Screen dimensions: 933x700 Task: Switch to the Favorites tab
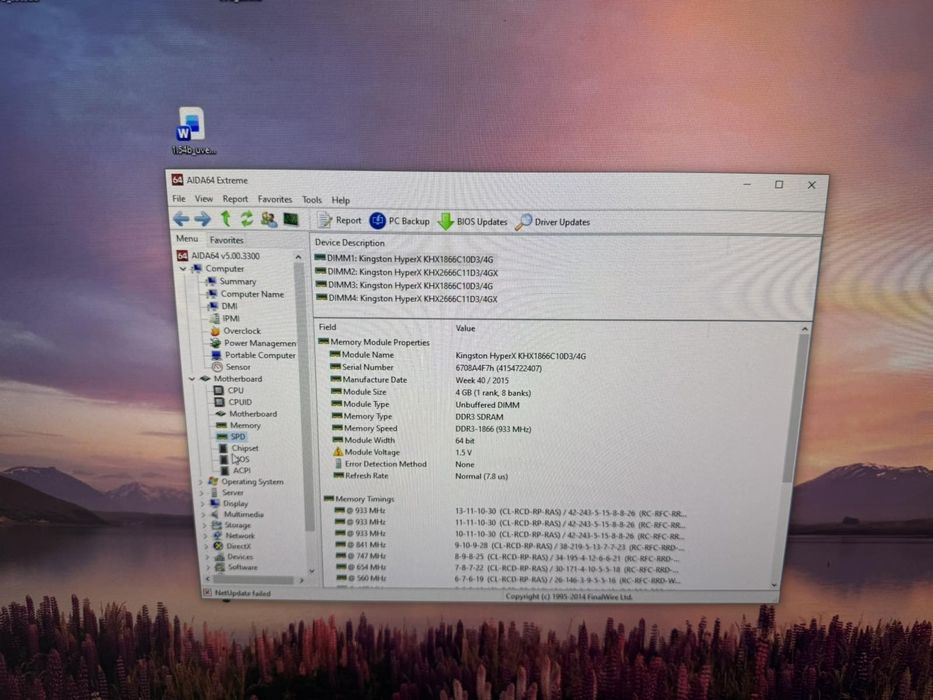(x=227, y=240)
